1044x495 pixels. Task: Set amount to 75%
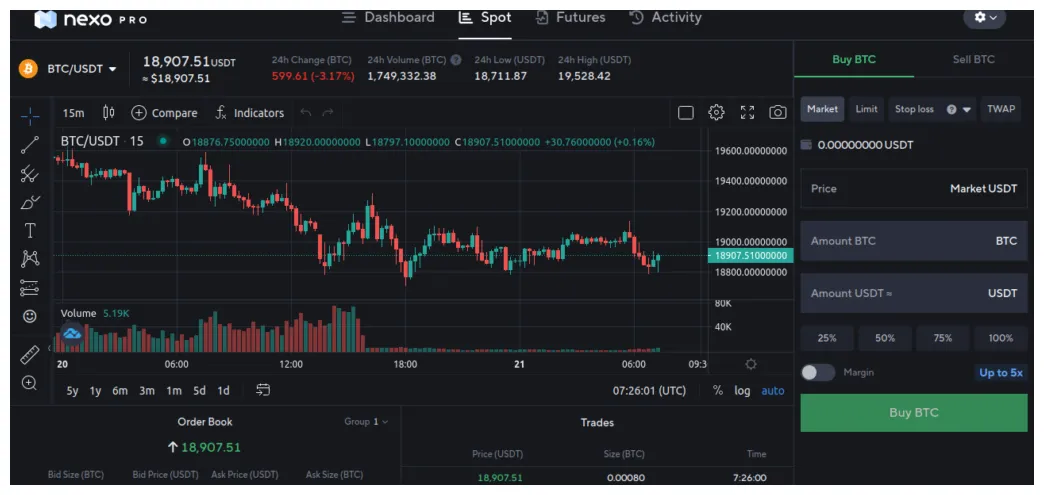click(x=943, y=338)
